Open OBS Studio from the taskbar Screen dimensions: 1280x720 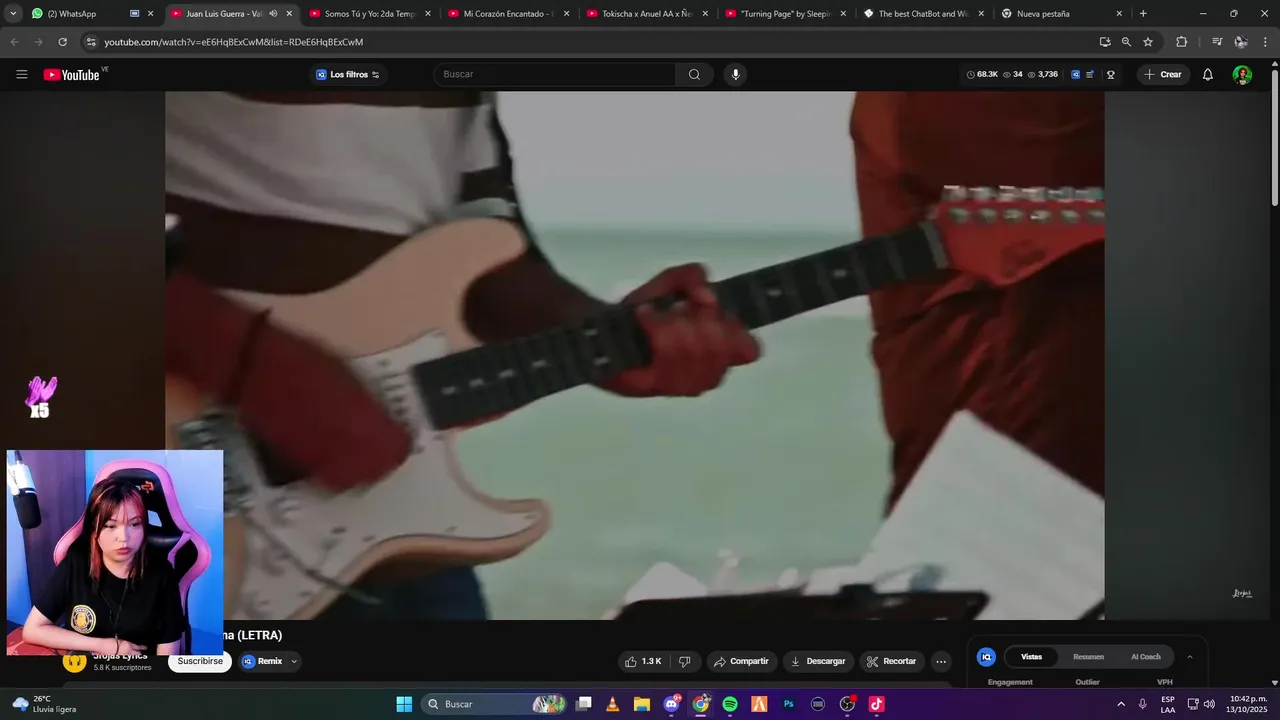[x=847, y=704]
